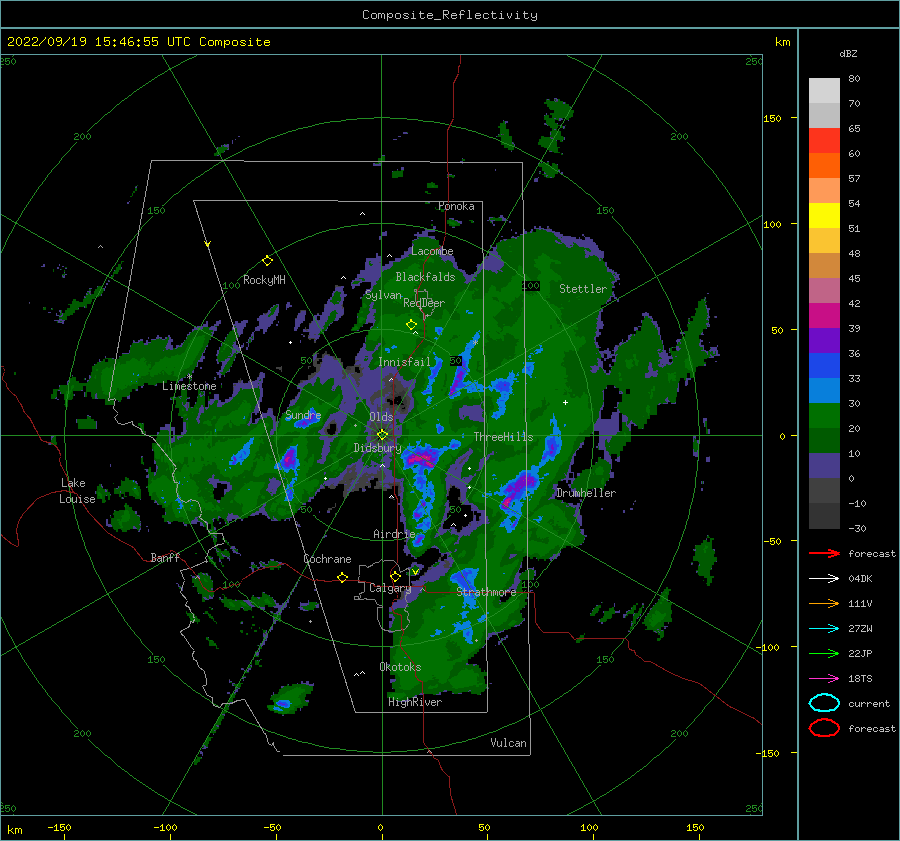Click the magenta 18TS arrow icon
The width and height of the screenshot is (900, 841).
click(824, 679)
